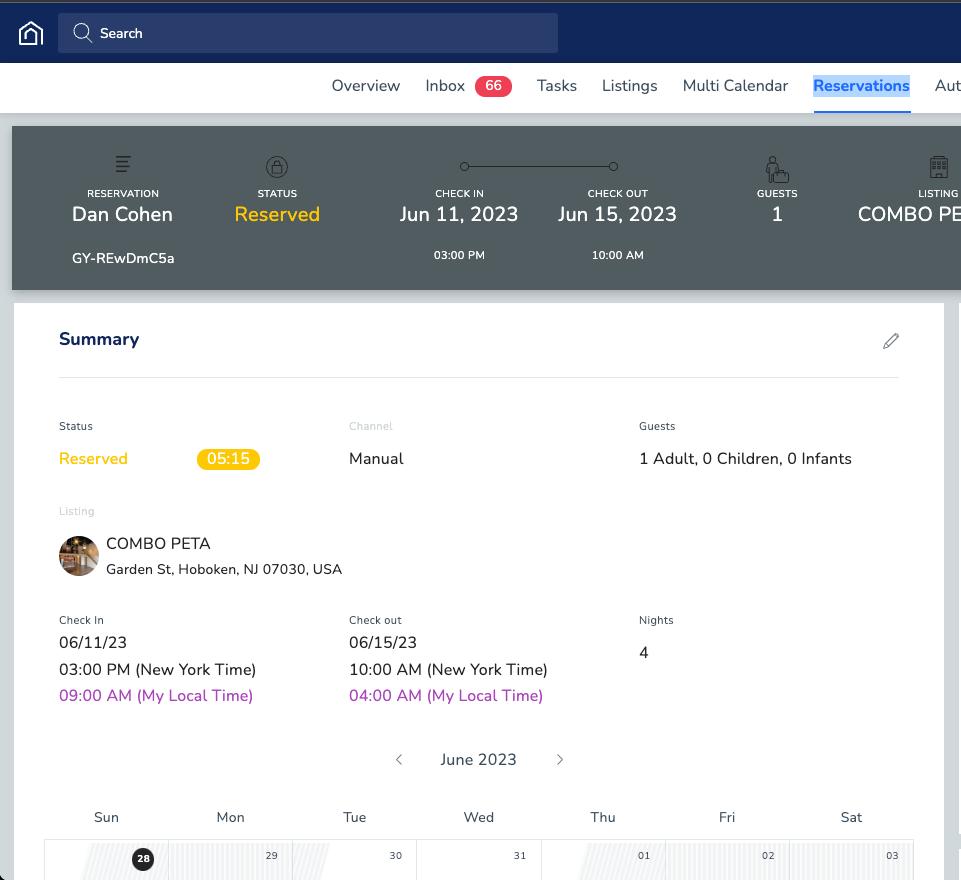The width and height of the screenshot is (961, 880).
Task: Go to previous month with left chevron
Action: click(399, 760)
